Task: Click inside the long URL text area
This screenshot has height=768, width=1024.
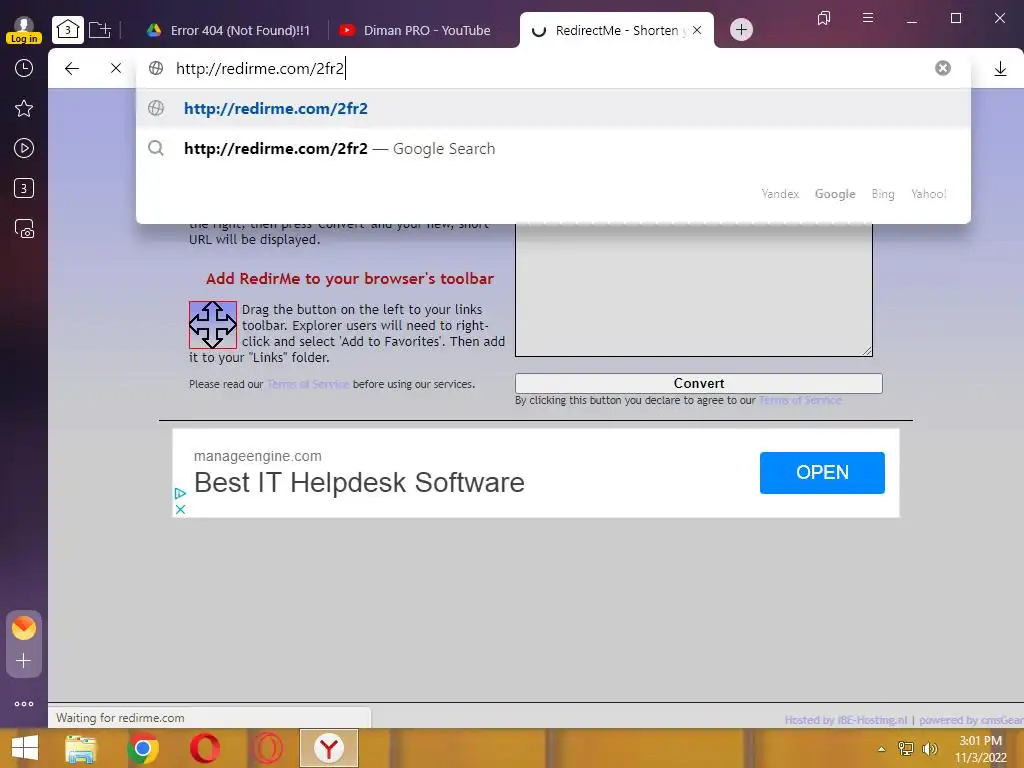Action: coord(694,290)
